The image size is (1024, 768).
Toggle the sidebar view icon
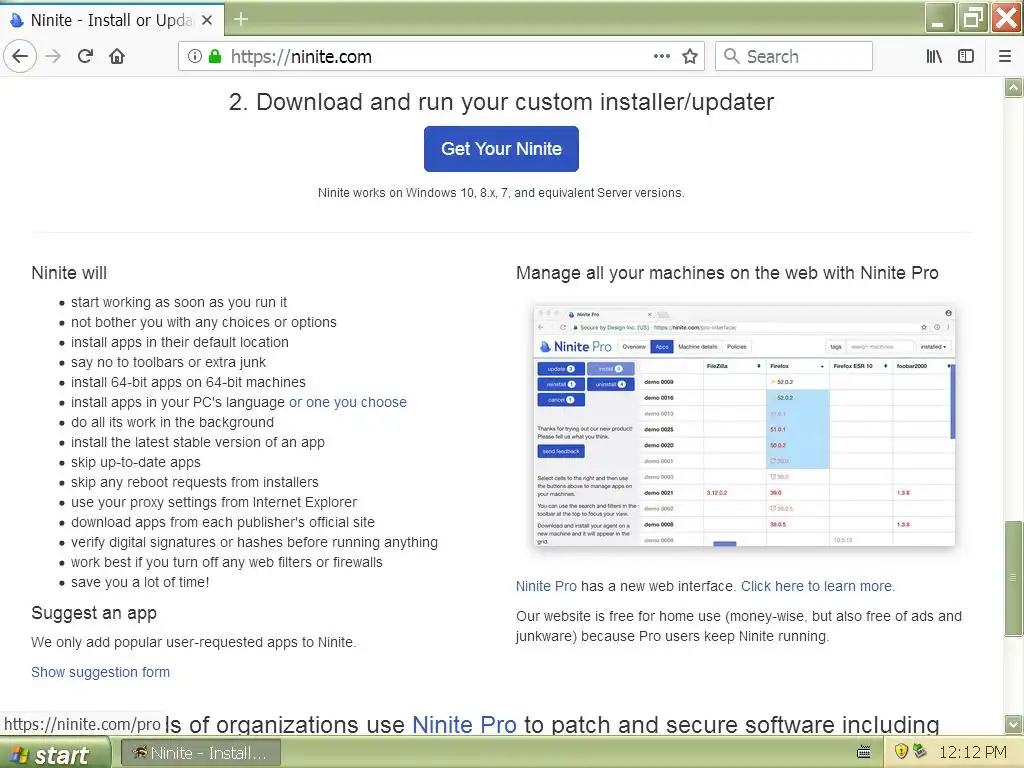click(965, 56)
